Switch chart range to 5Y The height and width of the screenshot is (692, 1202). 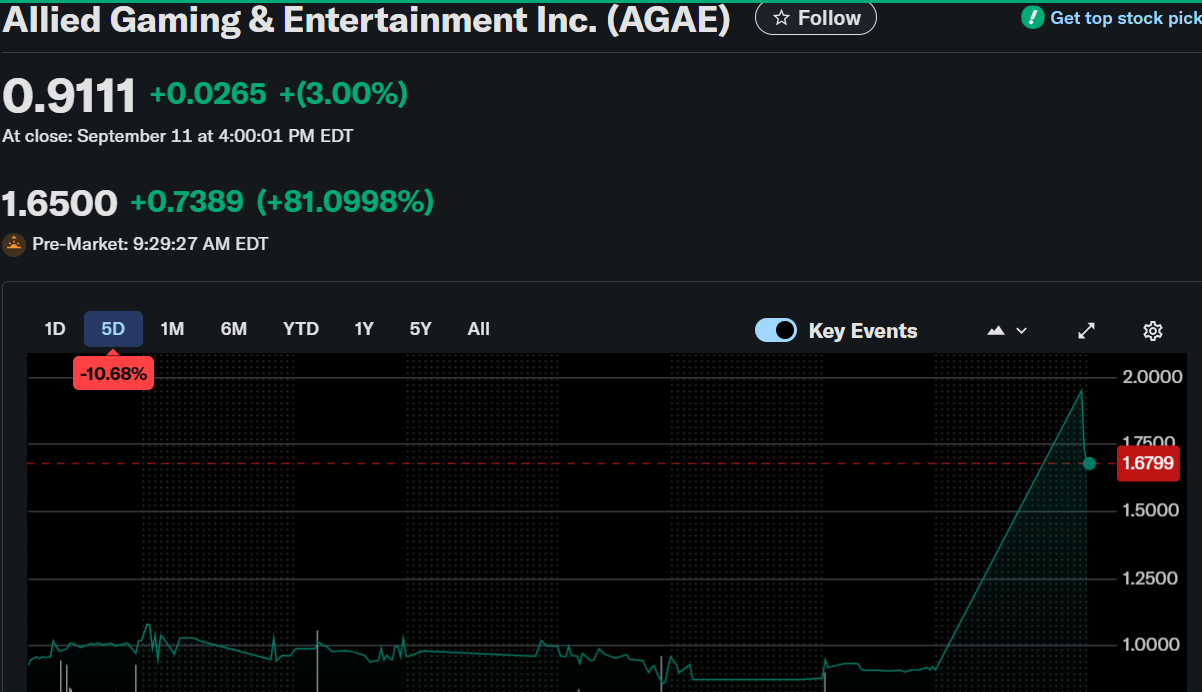pyautogui.click(x=421, y=329)
